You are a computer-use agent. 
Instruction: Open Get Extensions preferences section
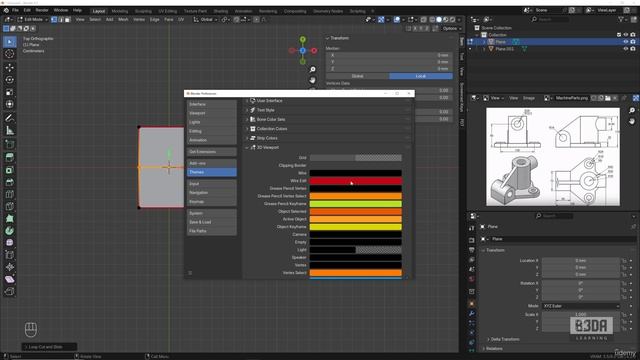click(x=211, y=151)
